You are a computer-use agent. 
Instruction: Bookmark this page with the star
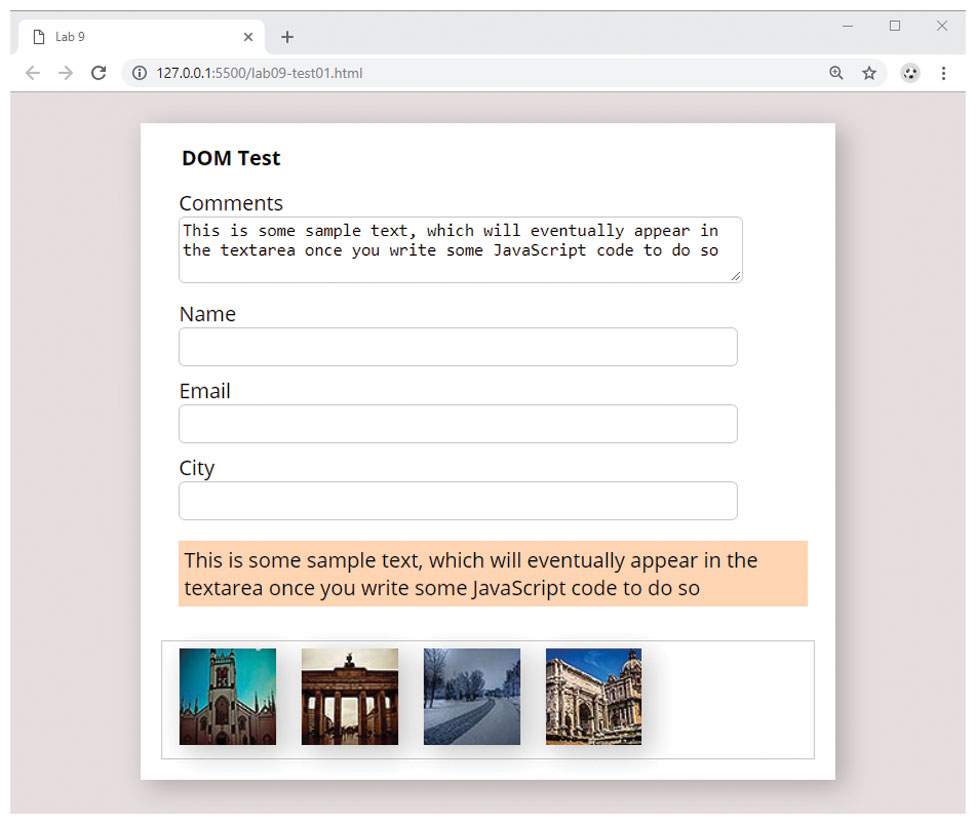pyautogui.click(x=869, y=73)
